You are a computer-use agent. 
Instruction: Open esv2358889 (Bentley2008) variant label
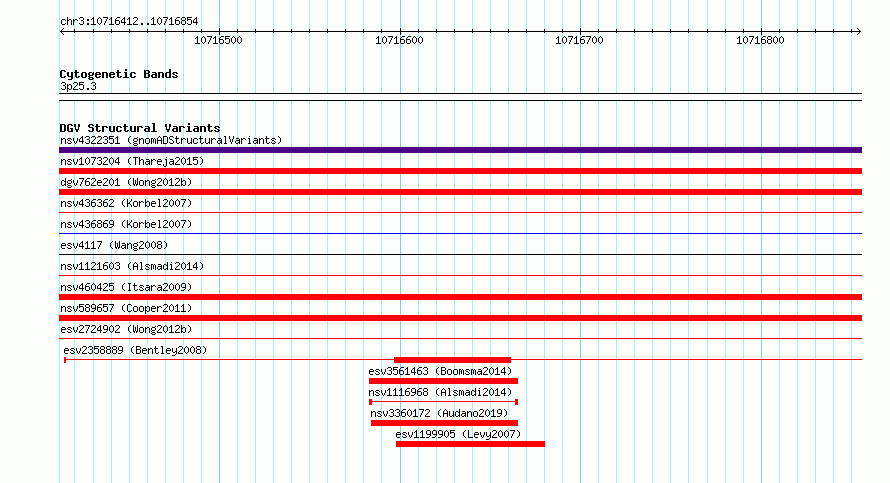pos(135,350)
